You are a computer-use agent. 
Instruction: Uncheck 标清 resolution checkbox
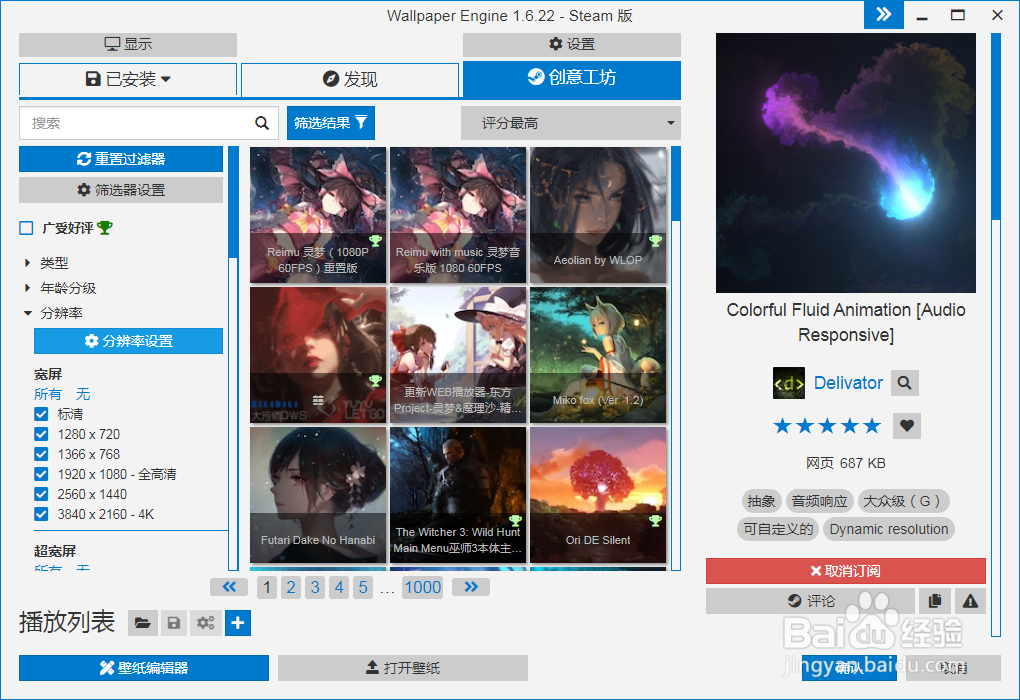click(x=41, y=414)
